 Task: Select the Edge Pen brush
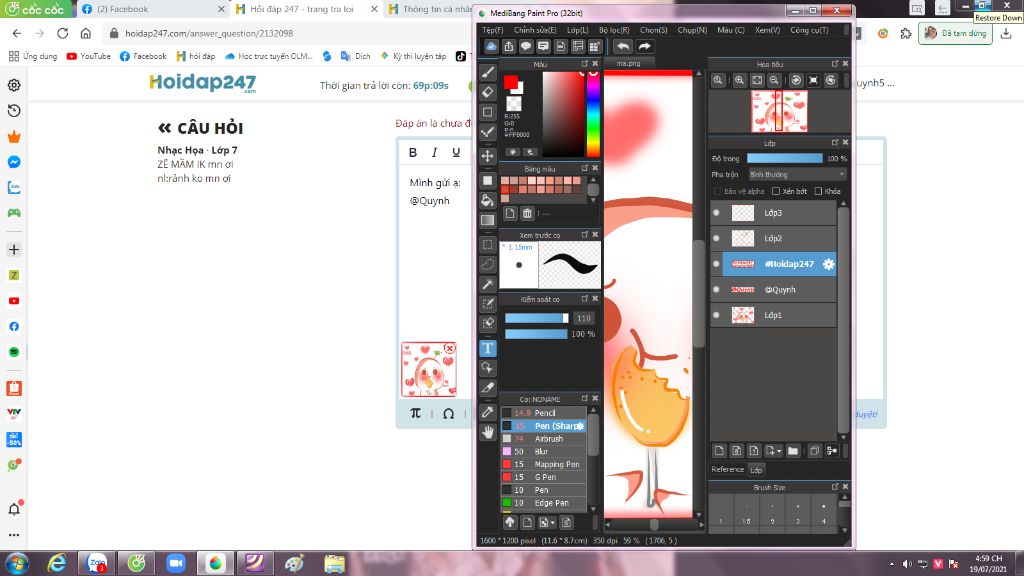click(x=544, y=503)
